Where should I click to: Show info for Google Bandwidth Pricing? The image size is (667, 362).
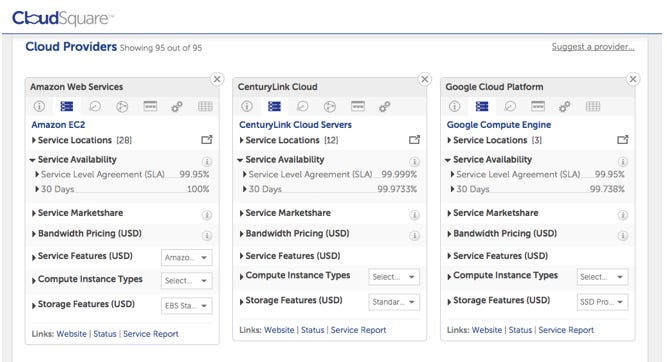(623, 236)
